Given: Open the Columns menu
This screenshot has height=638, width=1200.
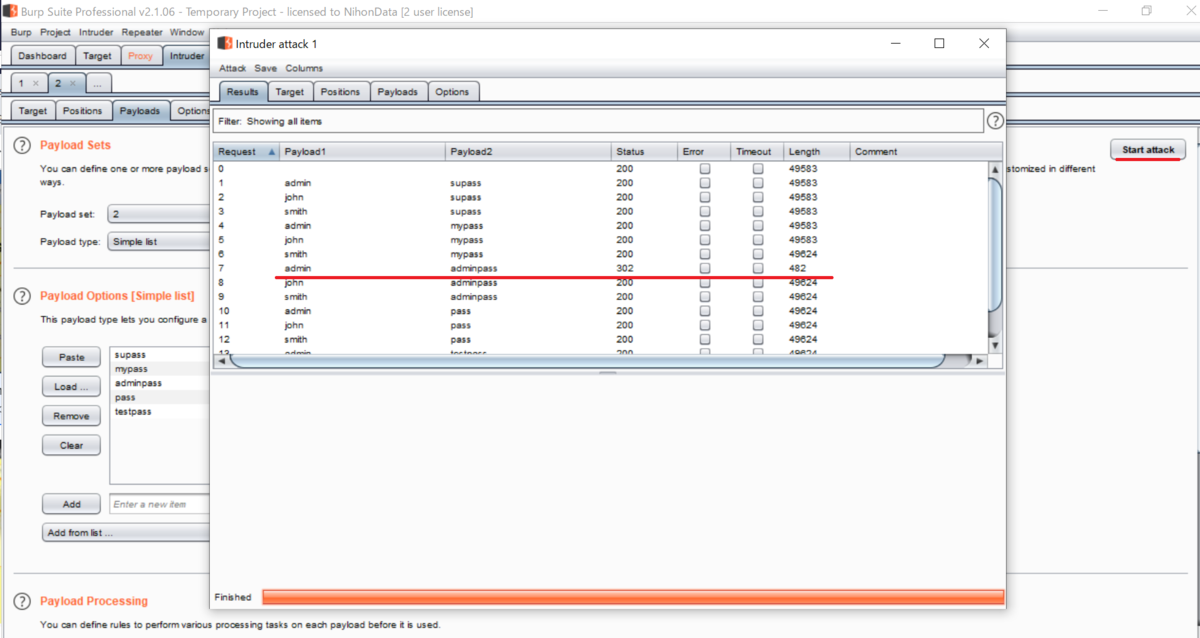Looking at the screenshot, I should click(304, 68).
